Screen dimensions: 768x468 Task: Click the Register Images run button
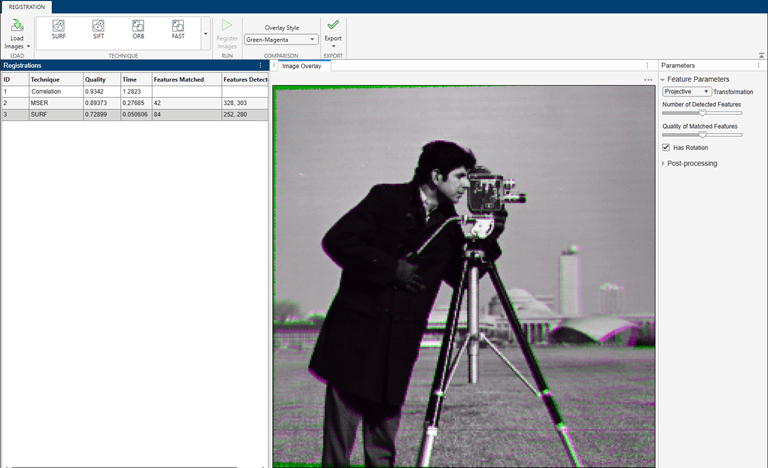click(x=227, y=34)
